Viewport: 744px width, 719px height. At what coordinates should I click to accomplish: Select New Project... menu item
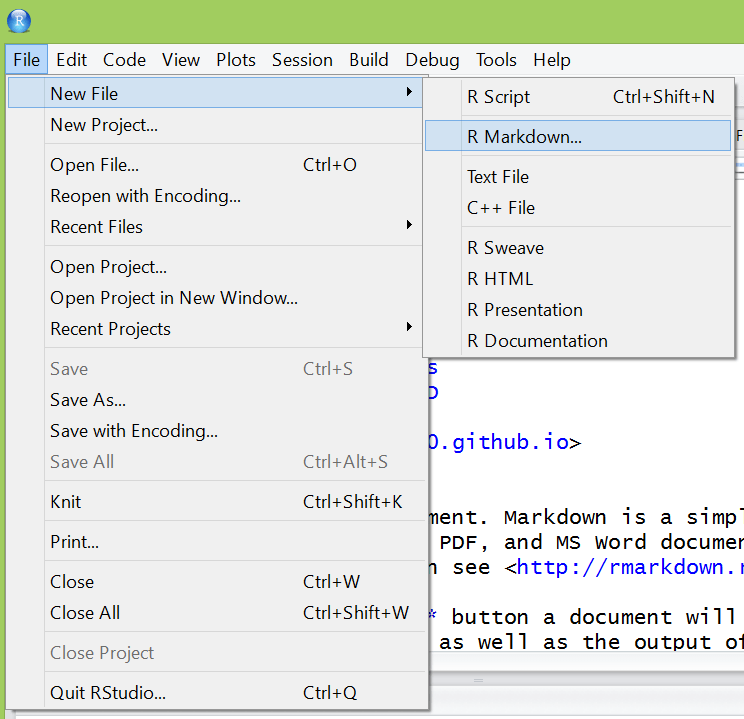215,125
